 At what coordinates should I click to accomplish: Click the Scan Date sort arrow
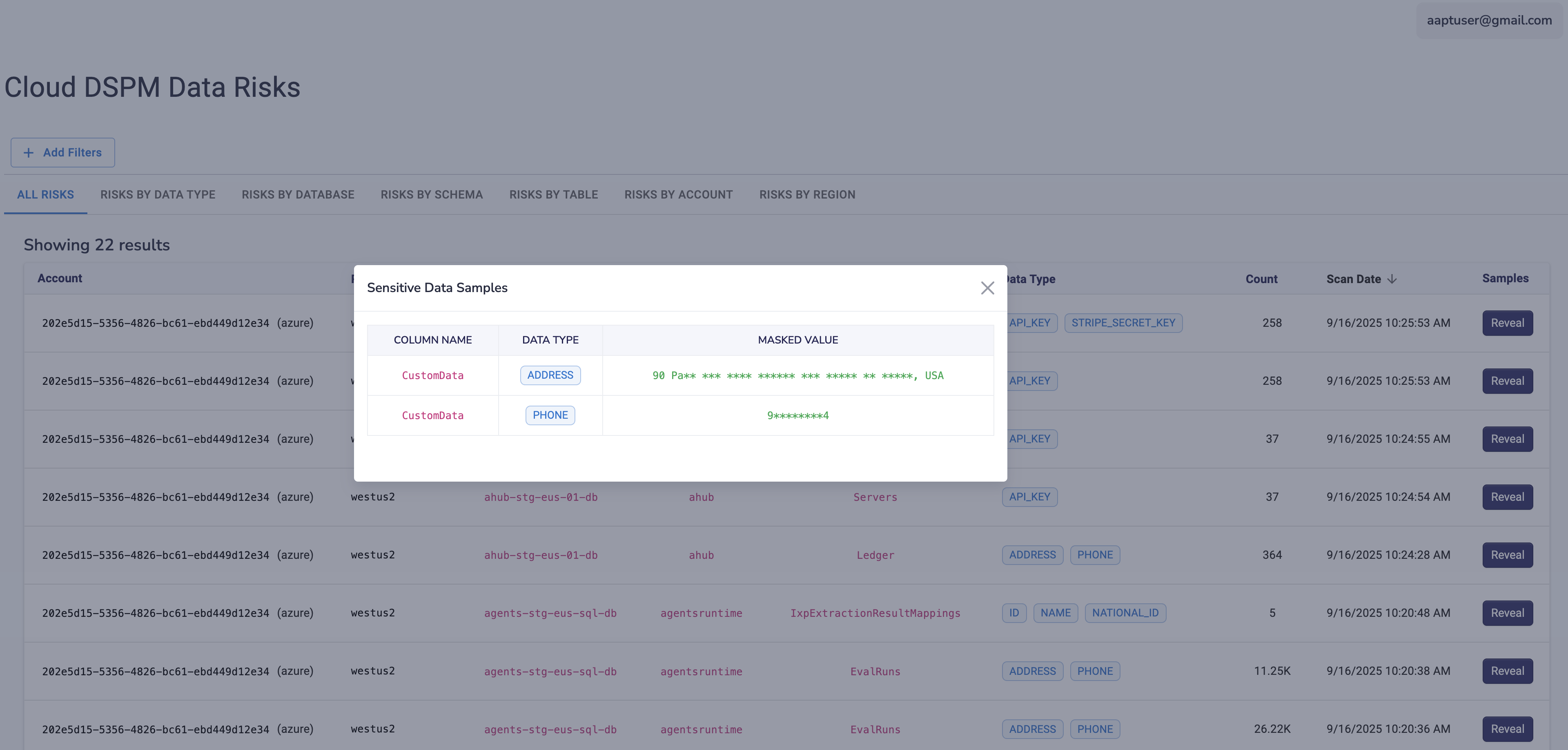pos(1392,279)
